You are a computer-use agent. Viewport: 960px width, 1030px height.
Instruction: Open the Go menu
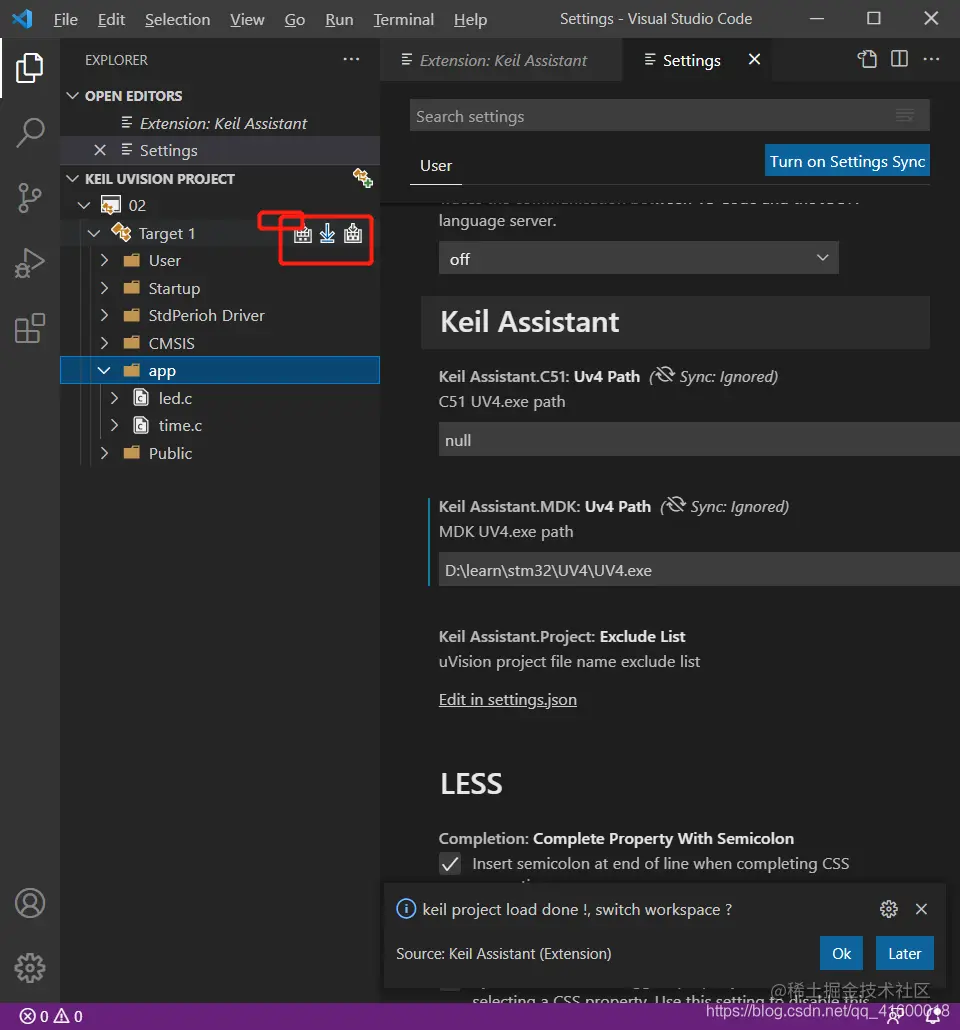click(x=294, y=20)
